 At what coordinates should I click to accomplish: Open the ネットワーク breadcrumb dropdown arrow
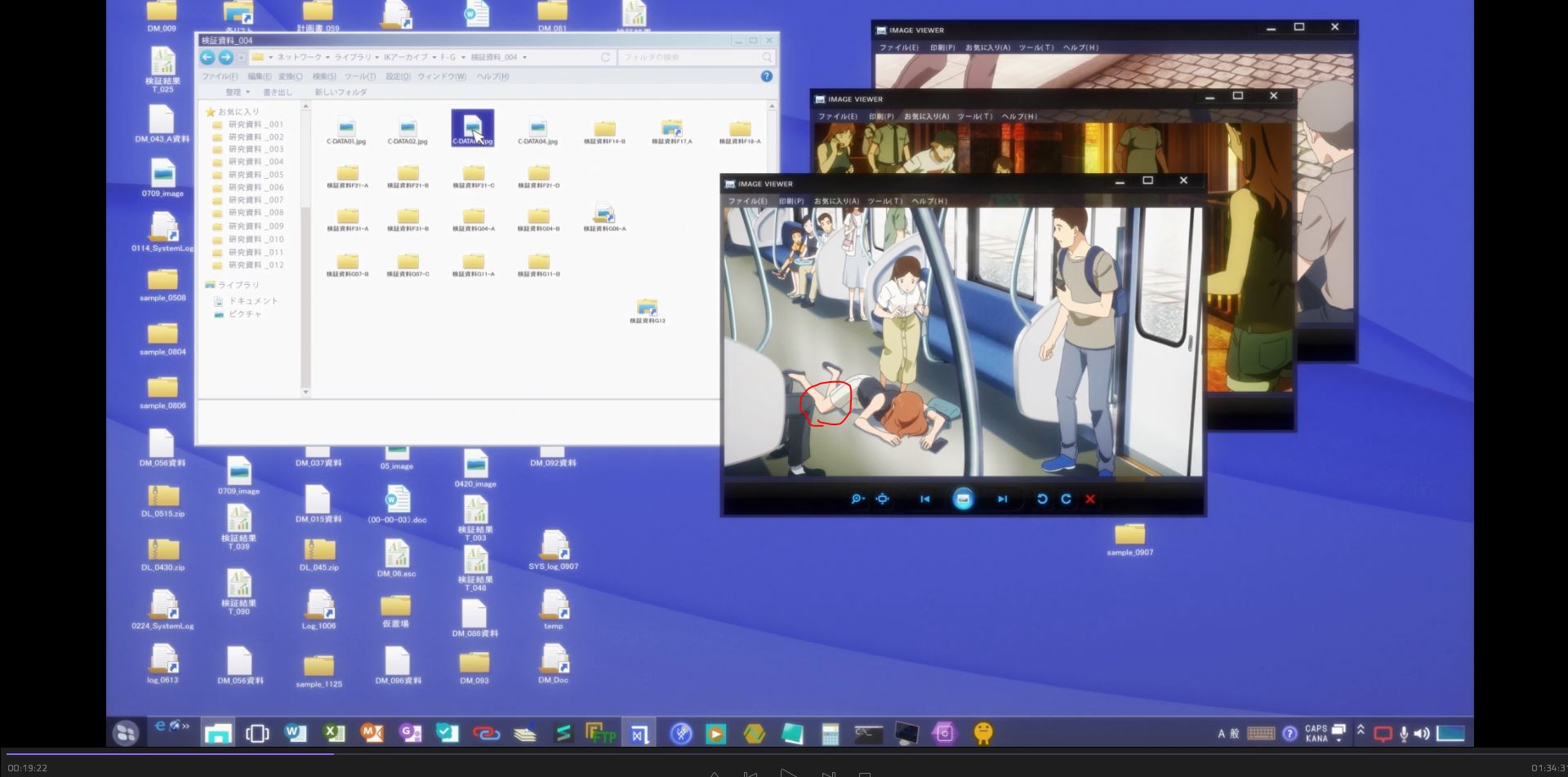tap(327, 57)
